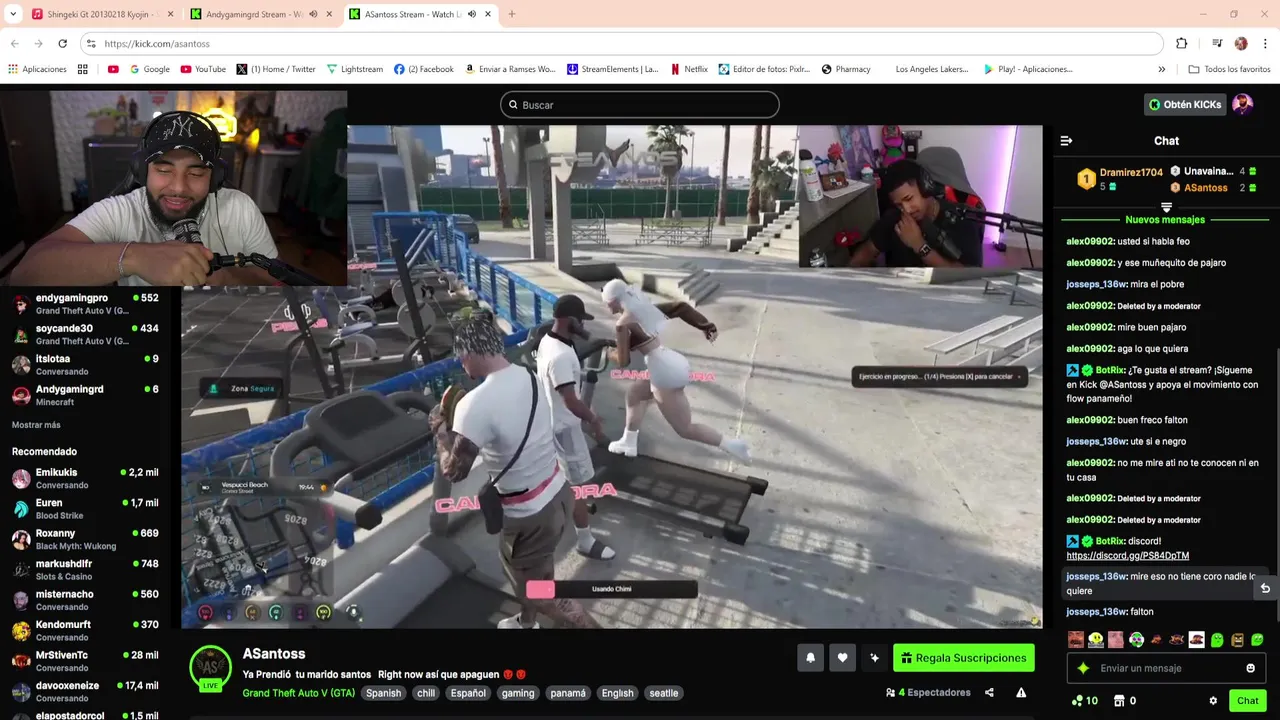Open Todos los favoritos folder
Viewport: 1280px width, 720px height.
[1229, 69]
